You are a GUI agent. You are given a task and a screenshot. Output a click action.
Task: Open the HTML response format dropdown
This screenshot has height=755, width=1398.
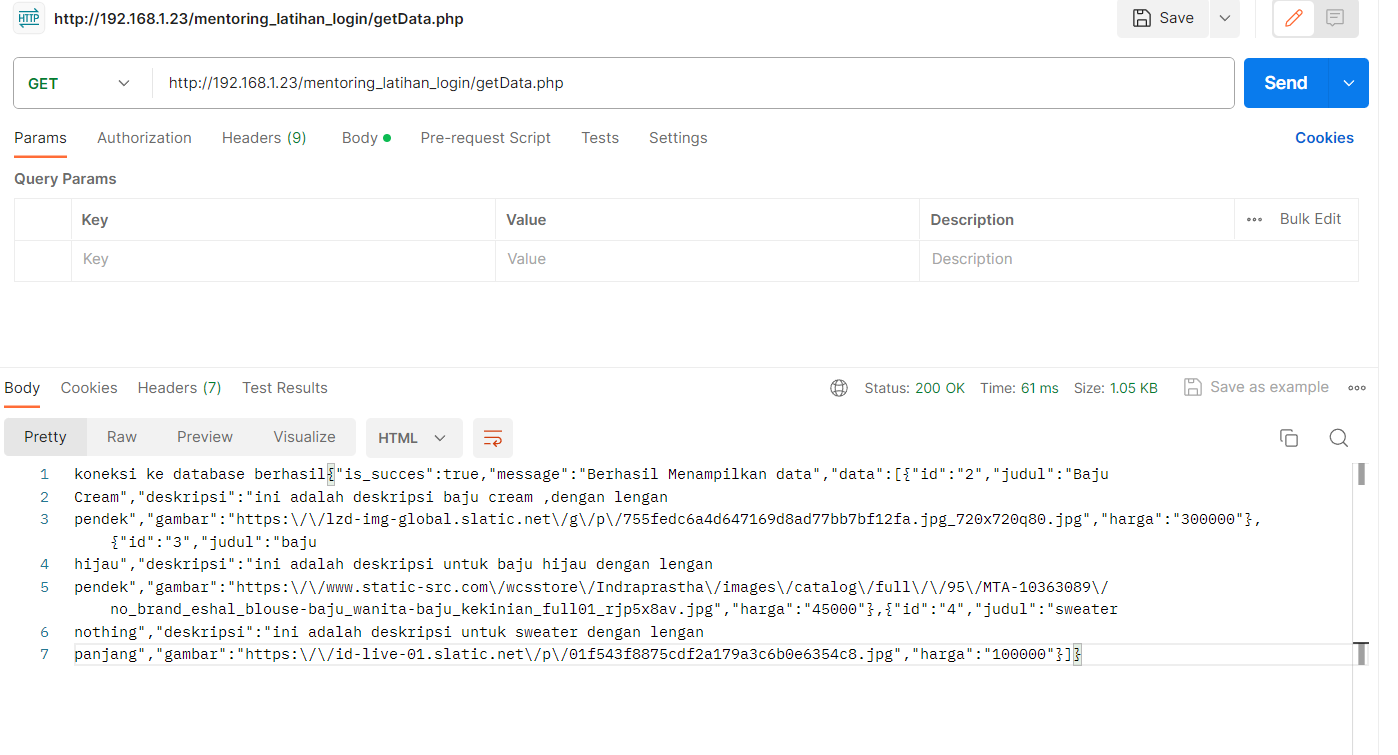click(413, 437)
